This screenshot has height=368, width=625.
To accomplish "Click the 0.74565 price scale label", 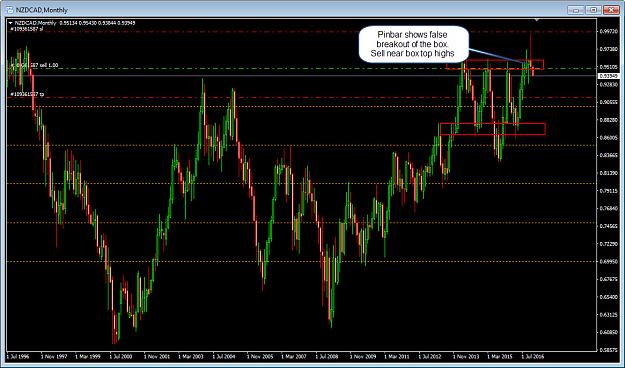I will 608,226.
